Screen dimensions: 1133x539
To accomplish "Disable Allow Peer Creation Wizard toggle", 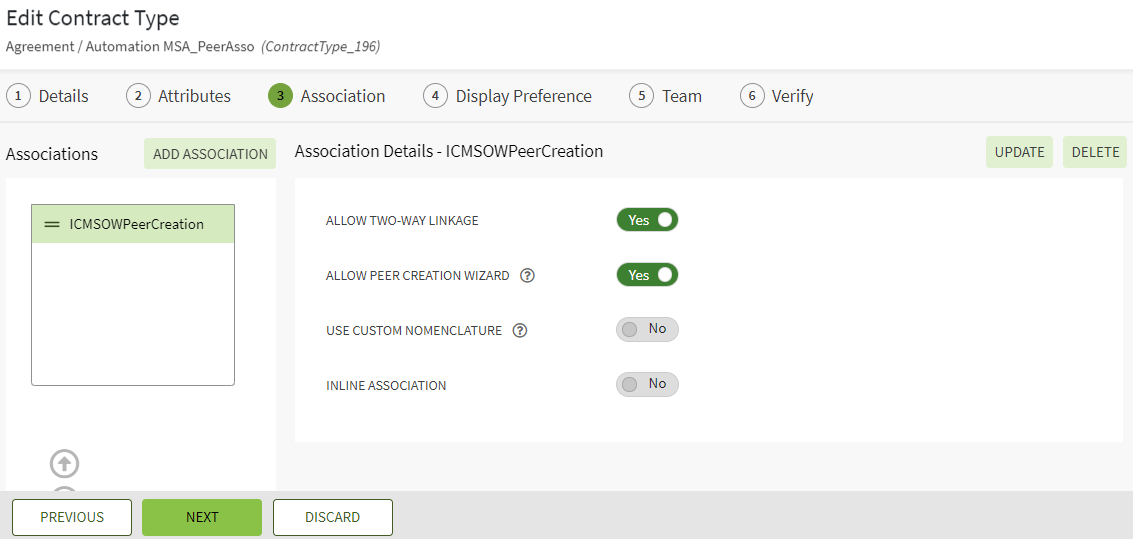I will coord(647,275).
